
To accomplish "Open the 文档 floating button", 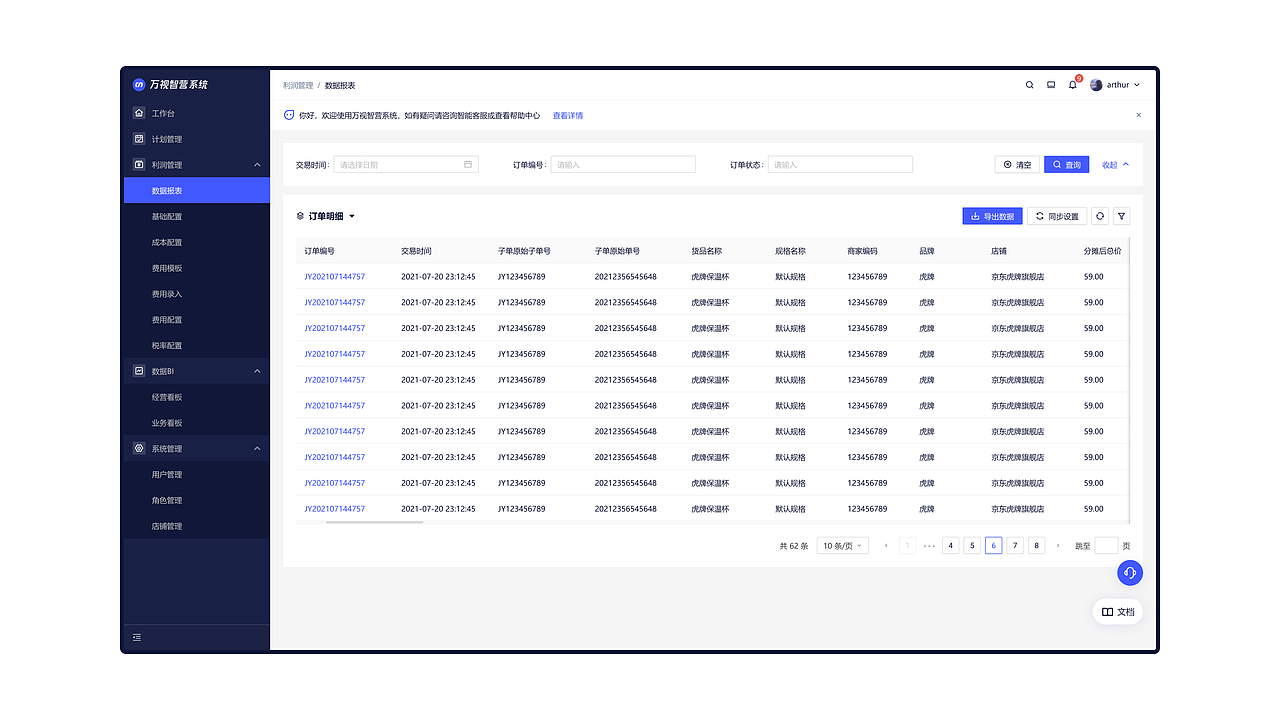I will coord(1118,612).
